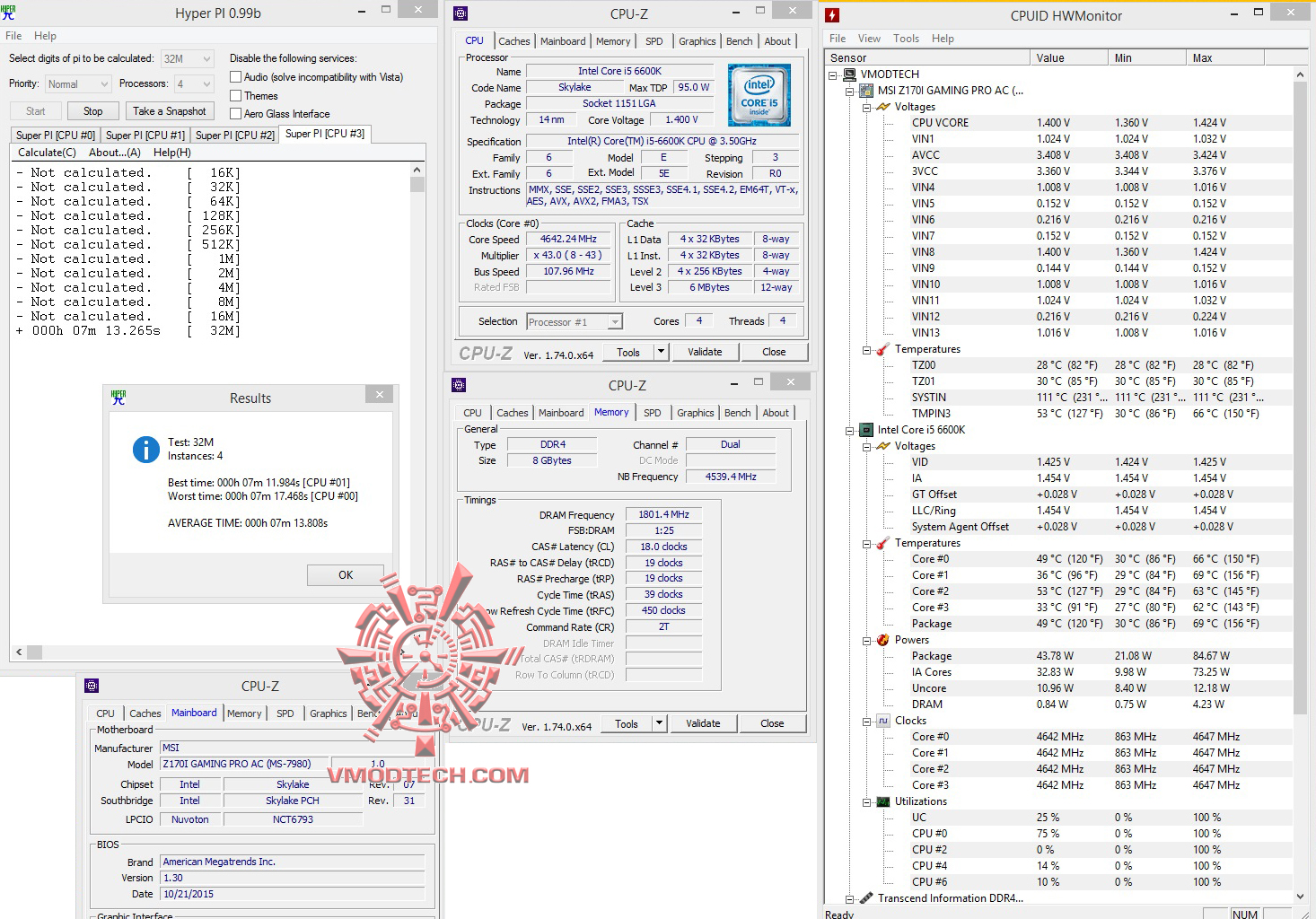Open Calculate(C) menu in Super PI
Viewport: 1316px width, 919px height.
[x=47, y=153]
